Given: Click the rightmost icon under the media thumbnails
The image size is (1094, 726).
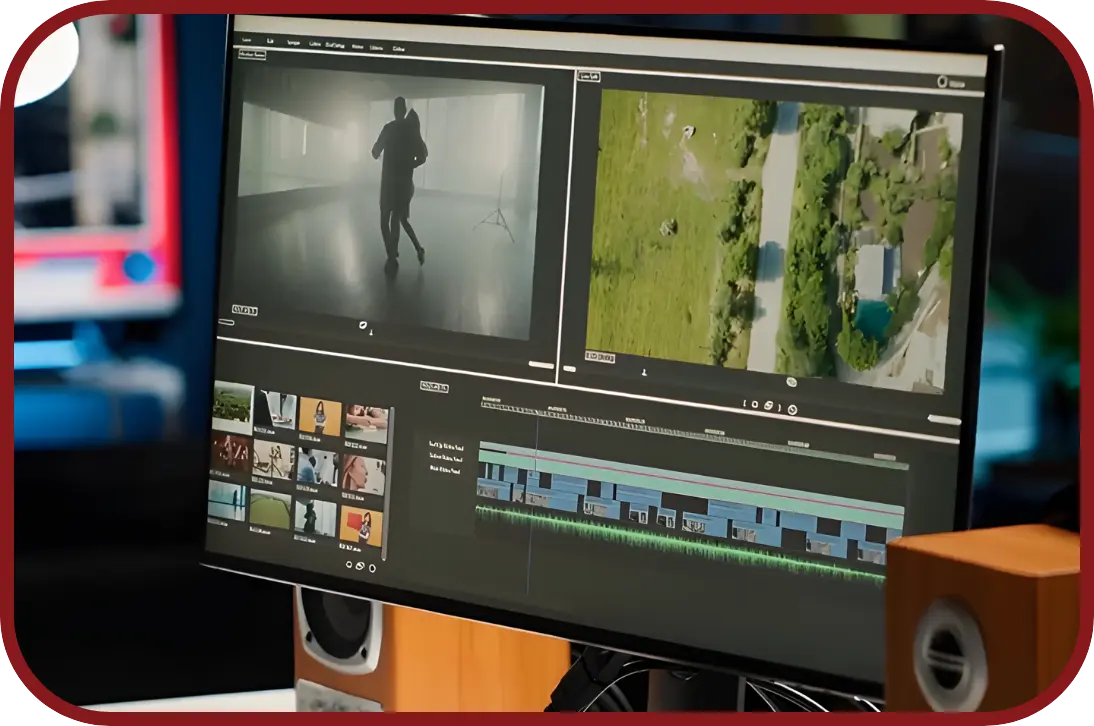Looking at the screenshot, I should pos(372,568).
